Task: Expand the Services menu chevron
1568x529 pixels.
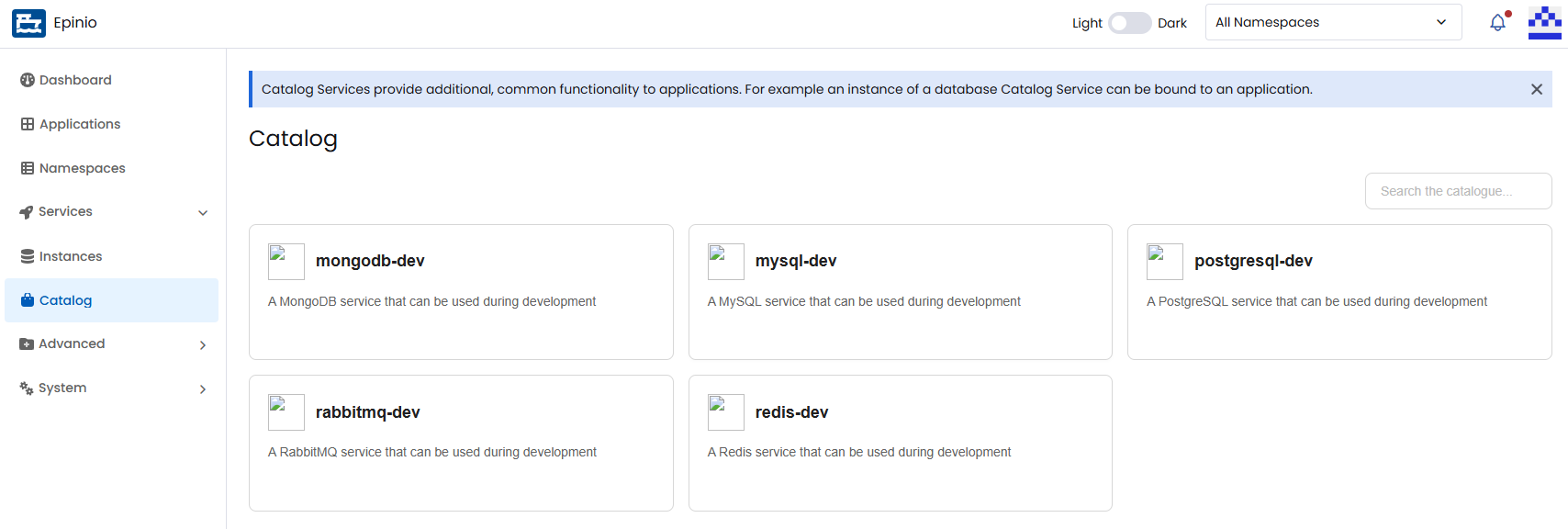Action: (x=203, y=213)
